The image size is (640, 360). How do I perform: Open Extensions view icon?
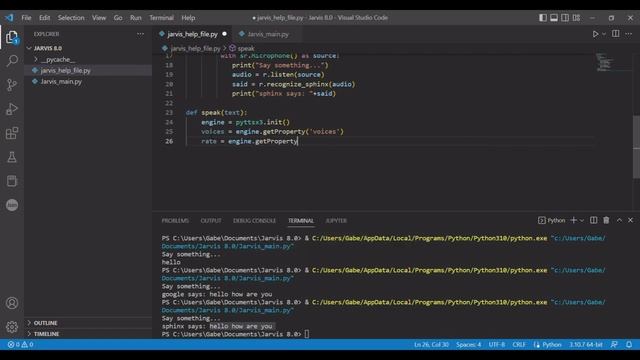[12, 133]
